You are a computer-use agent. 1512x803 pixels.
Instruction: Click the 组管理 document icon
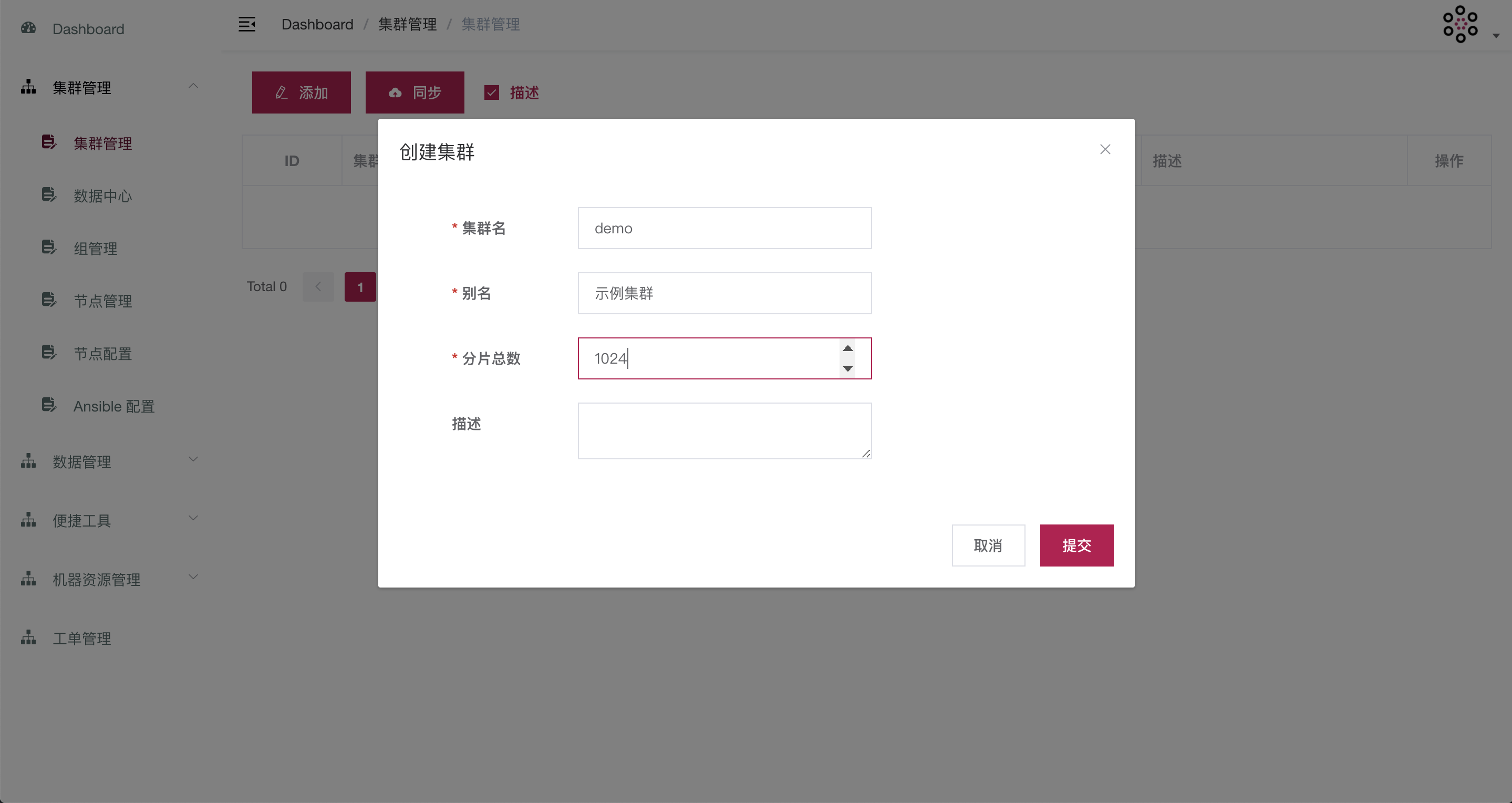(x=49, y=247)
